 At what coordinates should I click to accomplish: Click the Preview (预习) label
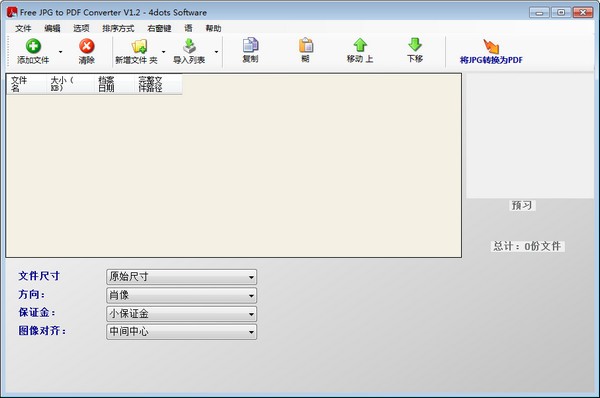522,206
